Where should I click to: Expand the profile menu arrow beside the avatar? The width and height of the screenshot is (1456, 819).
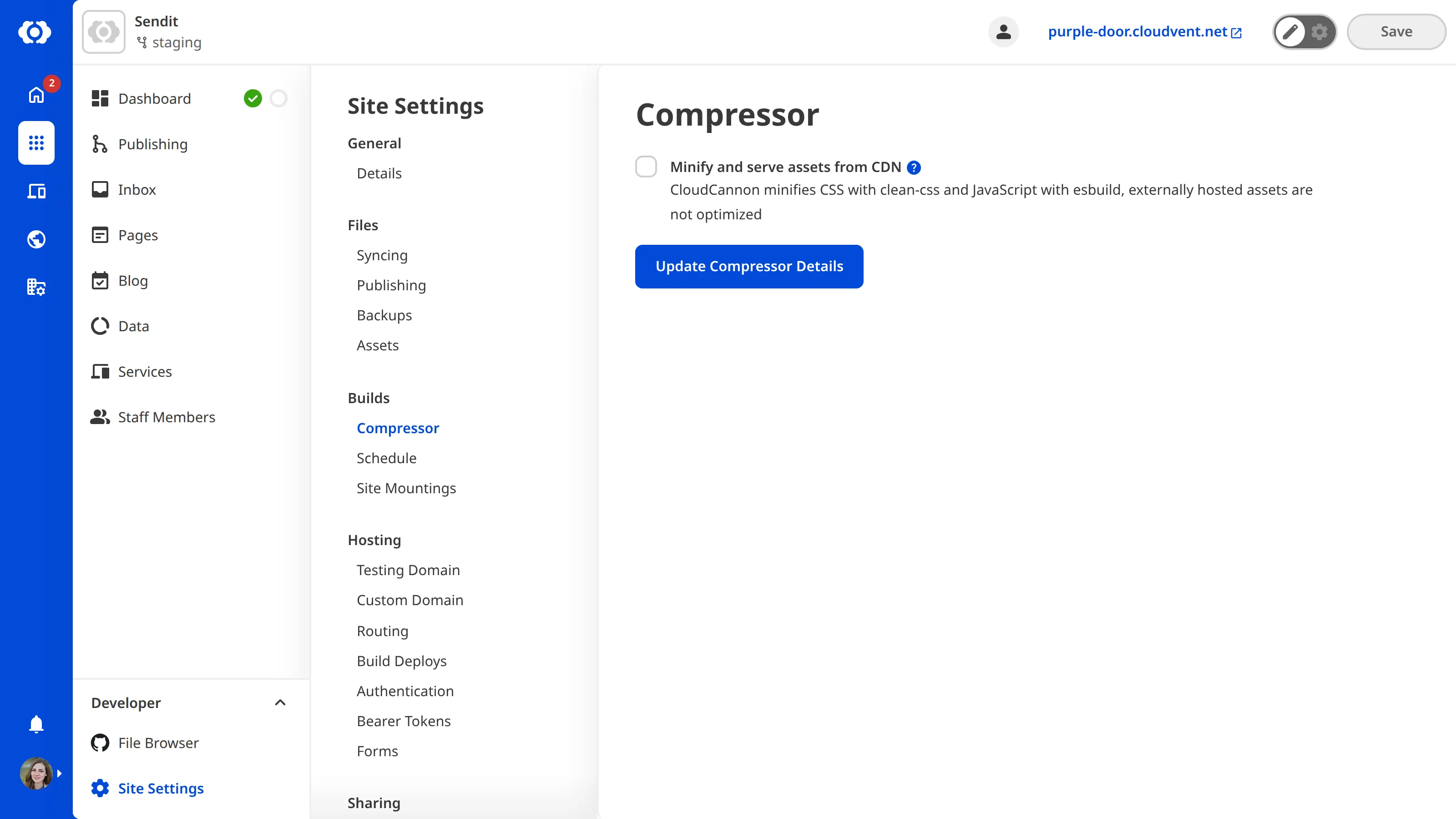click(x=60, y=773)
